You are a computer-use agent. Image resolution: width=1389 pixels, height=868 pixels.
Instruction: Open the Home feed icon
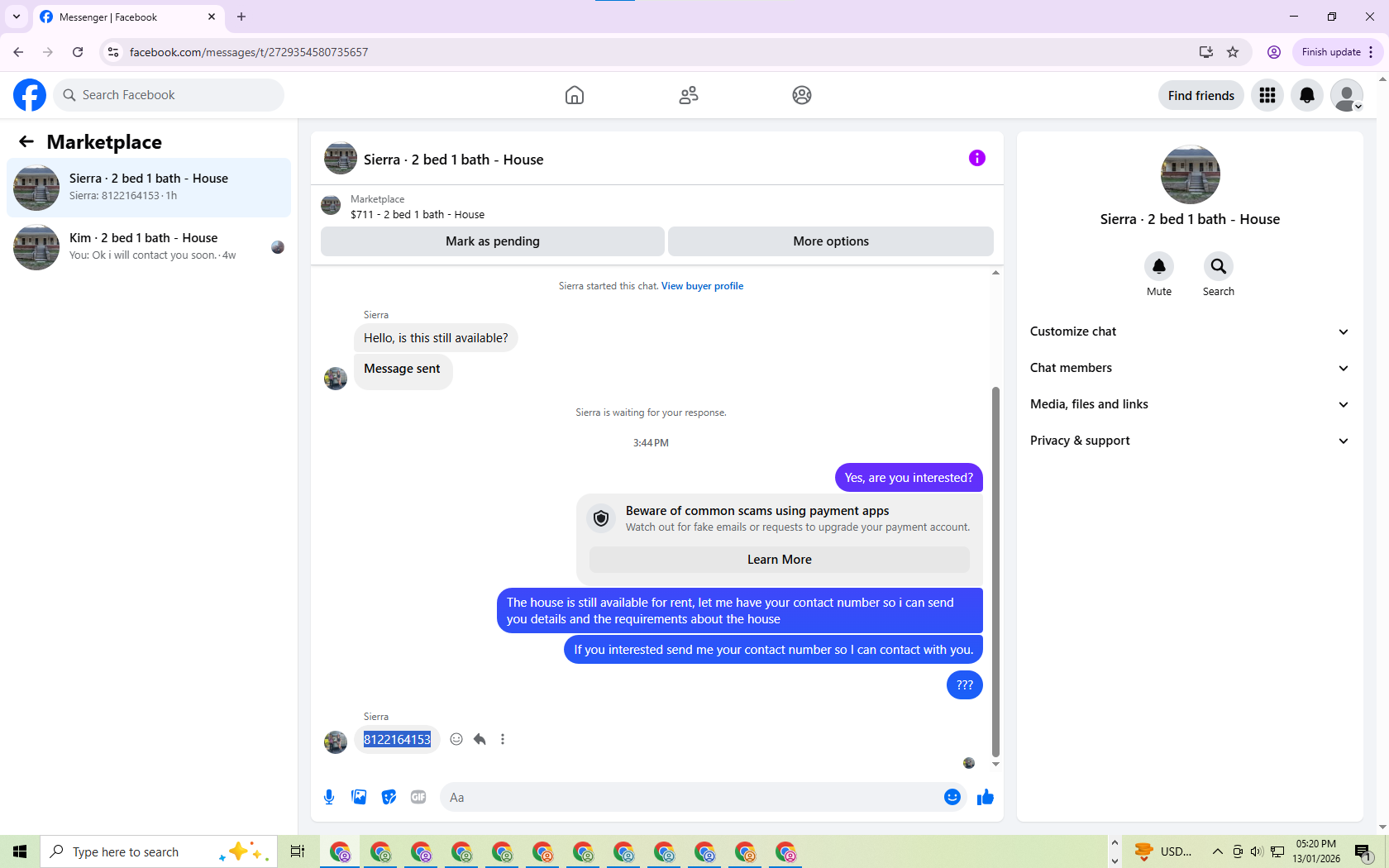click(575, 95)
